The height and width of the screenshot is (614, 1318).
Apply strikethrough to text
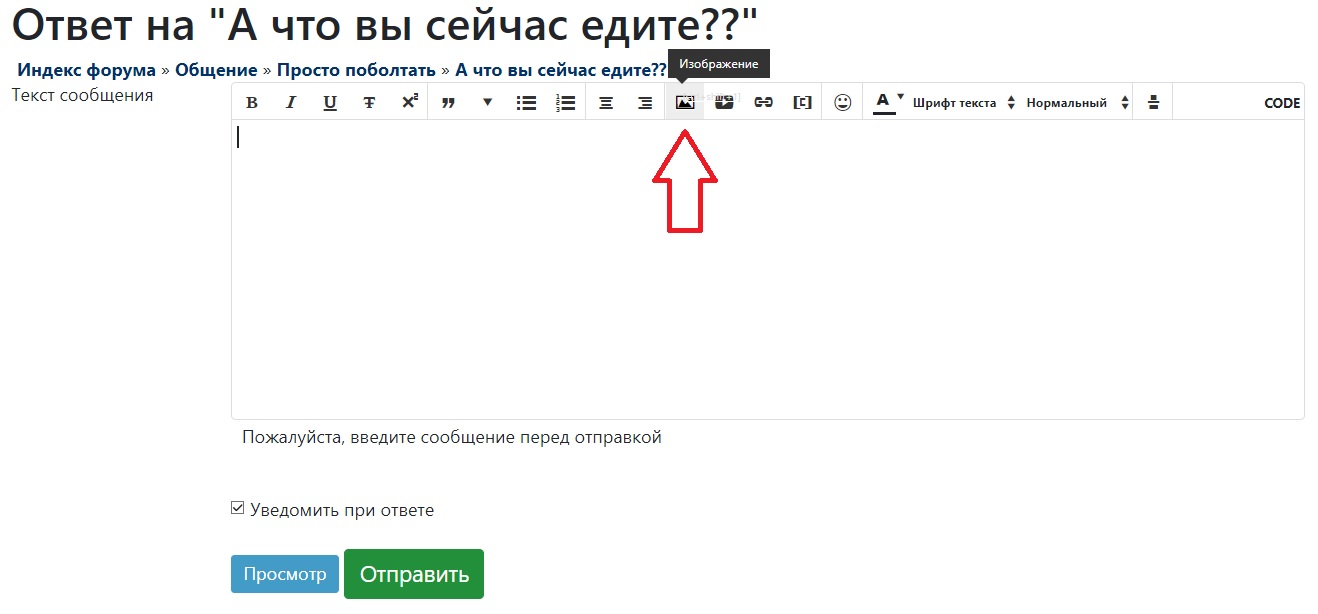click(x=369, y=103)
